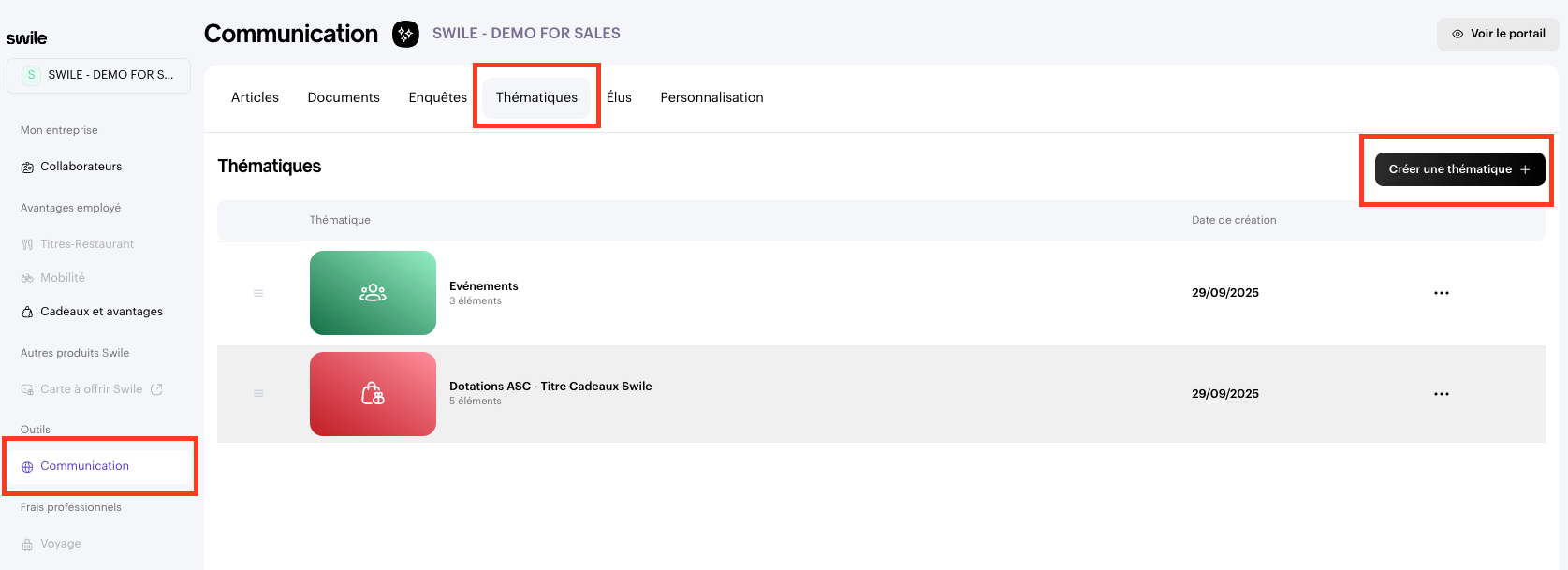Click the red Dotations ASC thumbnail
Screen dimensions: 1568x570
[373, 394]
